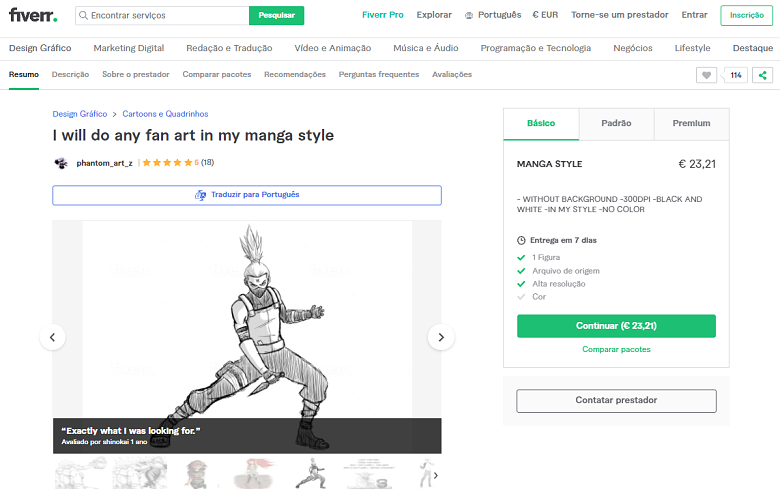Click the translate icon beside Traduzir
Screen dimensions: 780x498
(x=200, y=195)
